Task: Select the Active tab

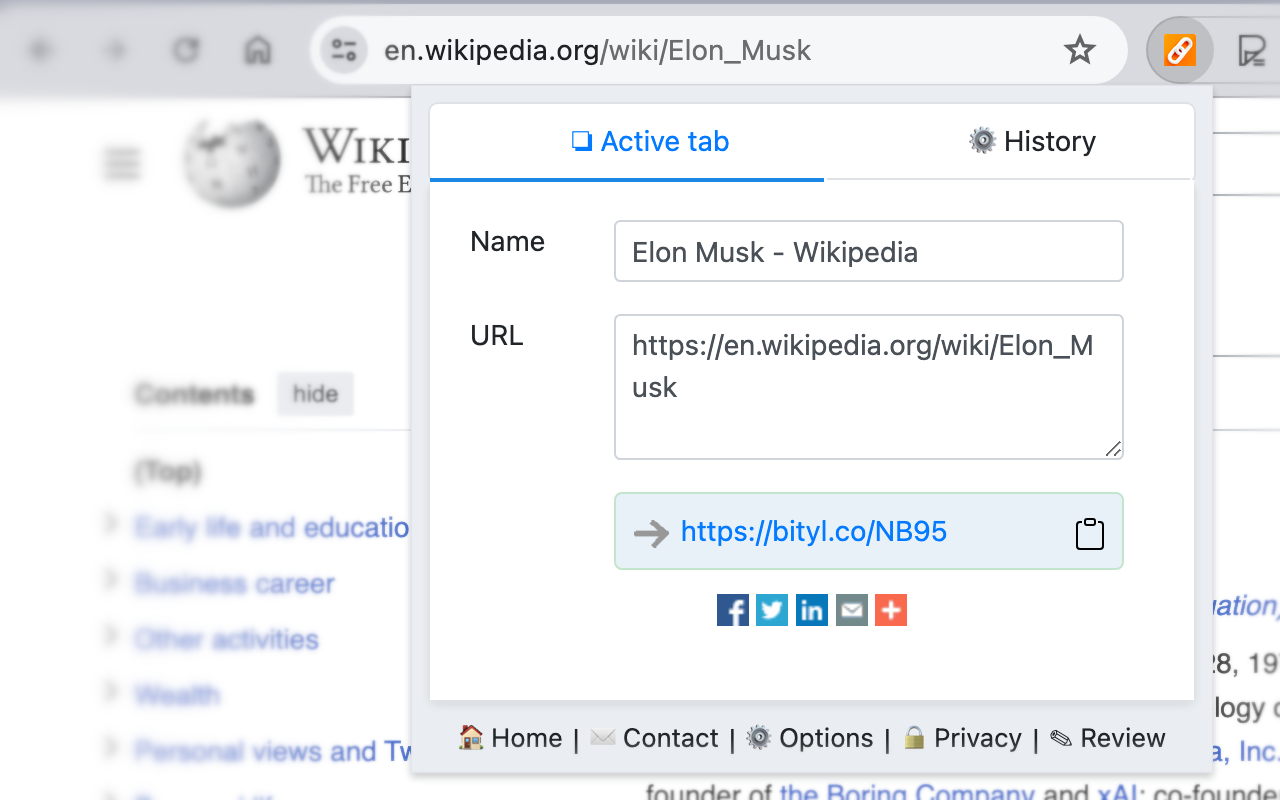Action: pos(651,141)
